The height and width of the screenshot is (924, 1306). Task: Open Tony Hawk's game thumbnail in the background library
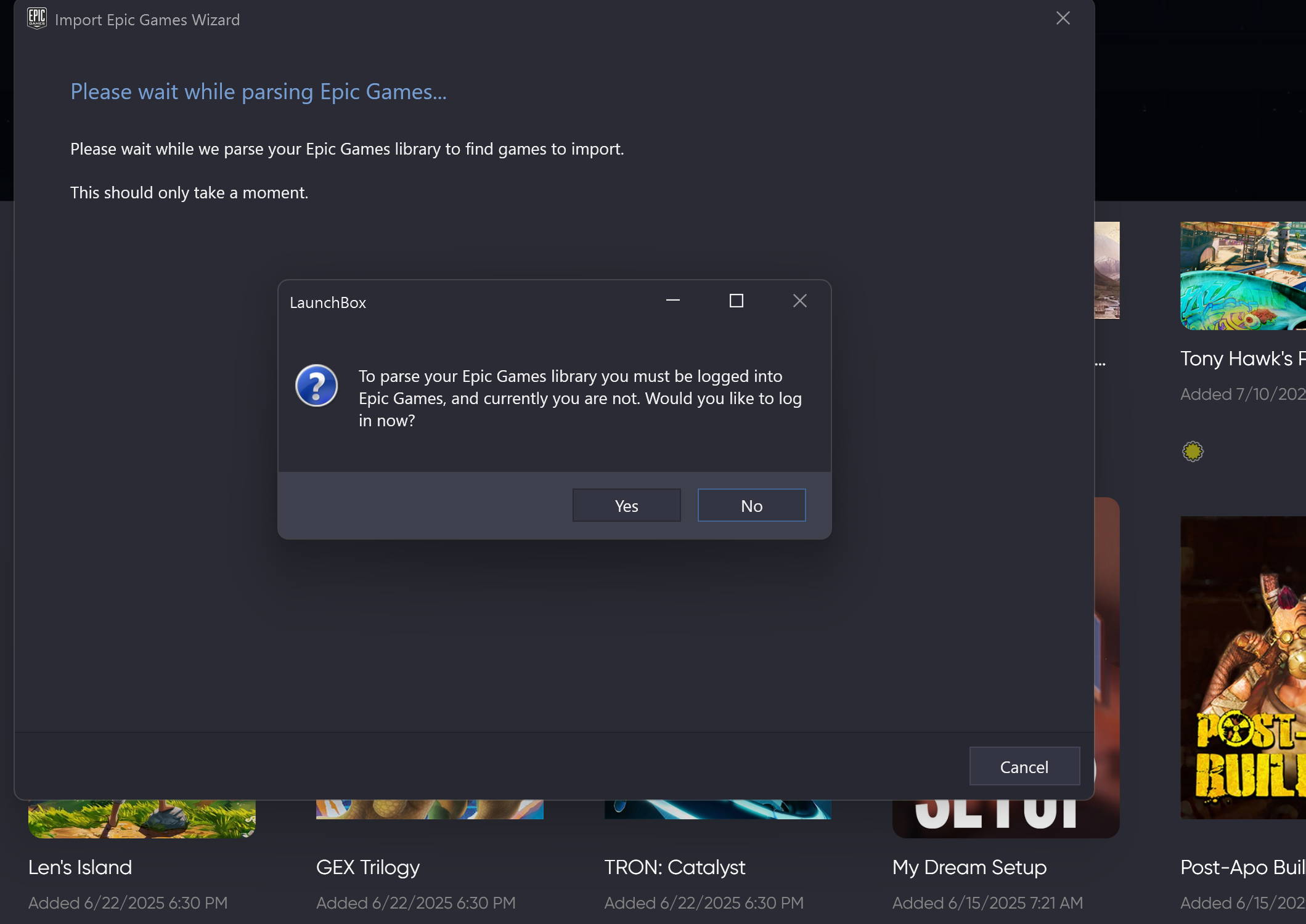(x=1243, y=276)
